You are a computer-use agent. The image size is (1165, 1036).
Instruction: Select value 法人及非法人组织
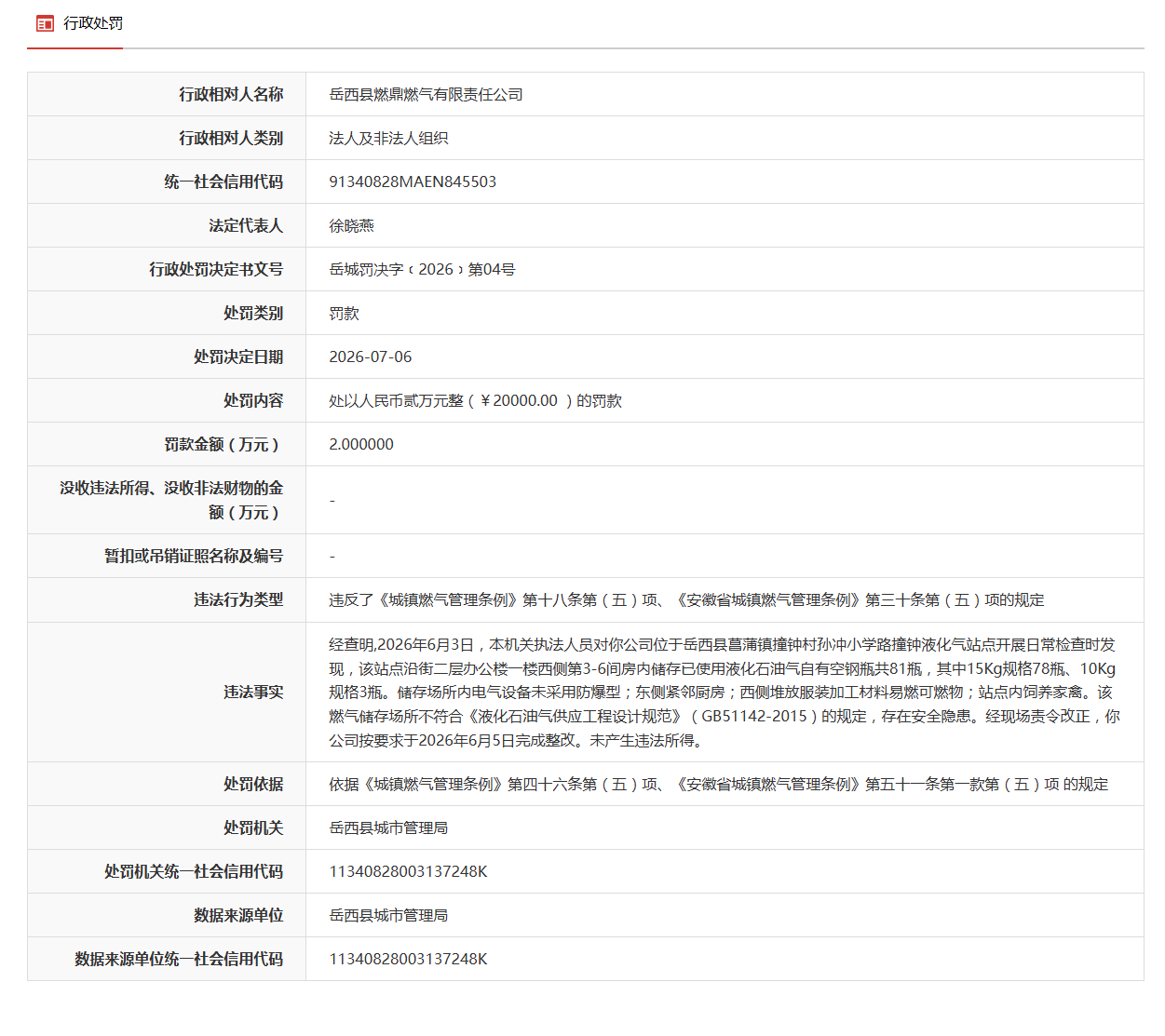coord(388,139)
